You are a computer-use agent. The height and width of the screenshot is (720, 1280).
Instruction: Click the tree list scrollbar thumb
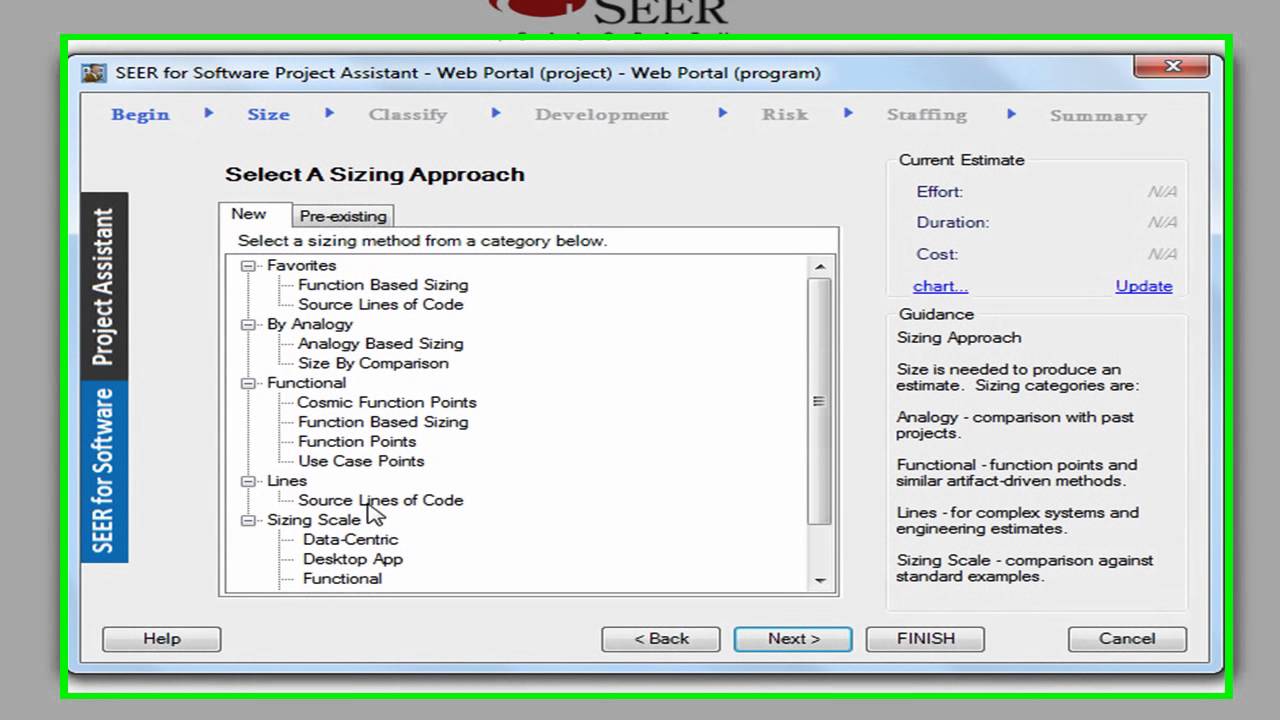click(820, 401)
